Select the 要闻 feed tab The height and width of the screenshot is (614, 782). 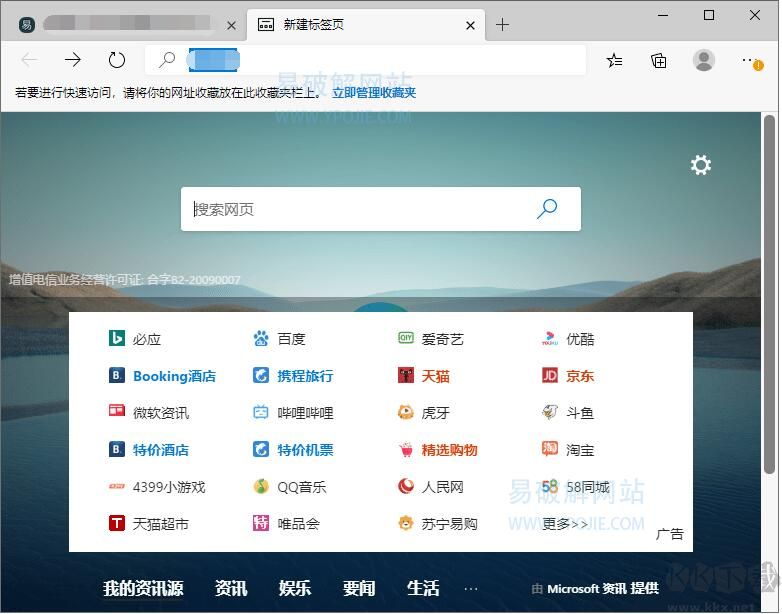click(x=359, y=589)
